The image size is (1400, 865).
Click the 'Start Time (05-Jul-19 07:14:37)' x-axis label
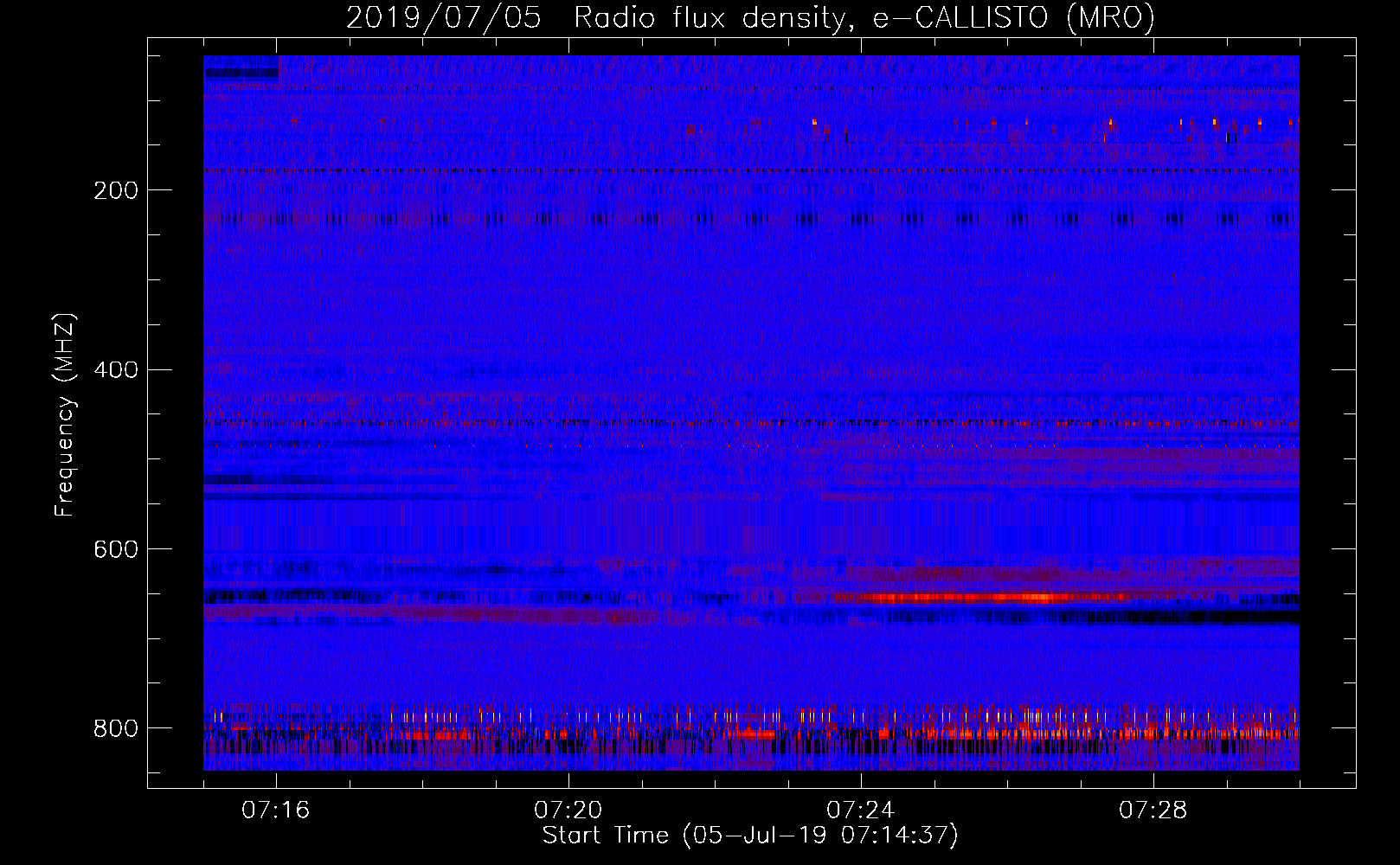(x=750, y=836)
